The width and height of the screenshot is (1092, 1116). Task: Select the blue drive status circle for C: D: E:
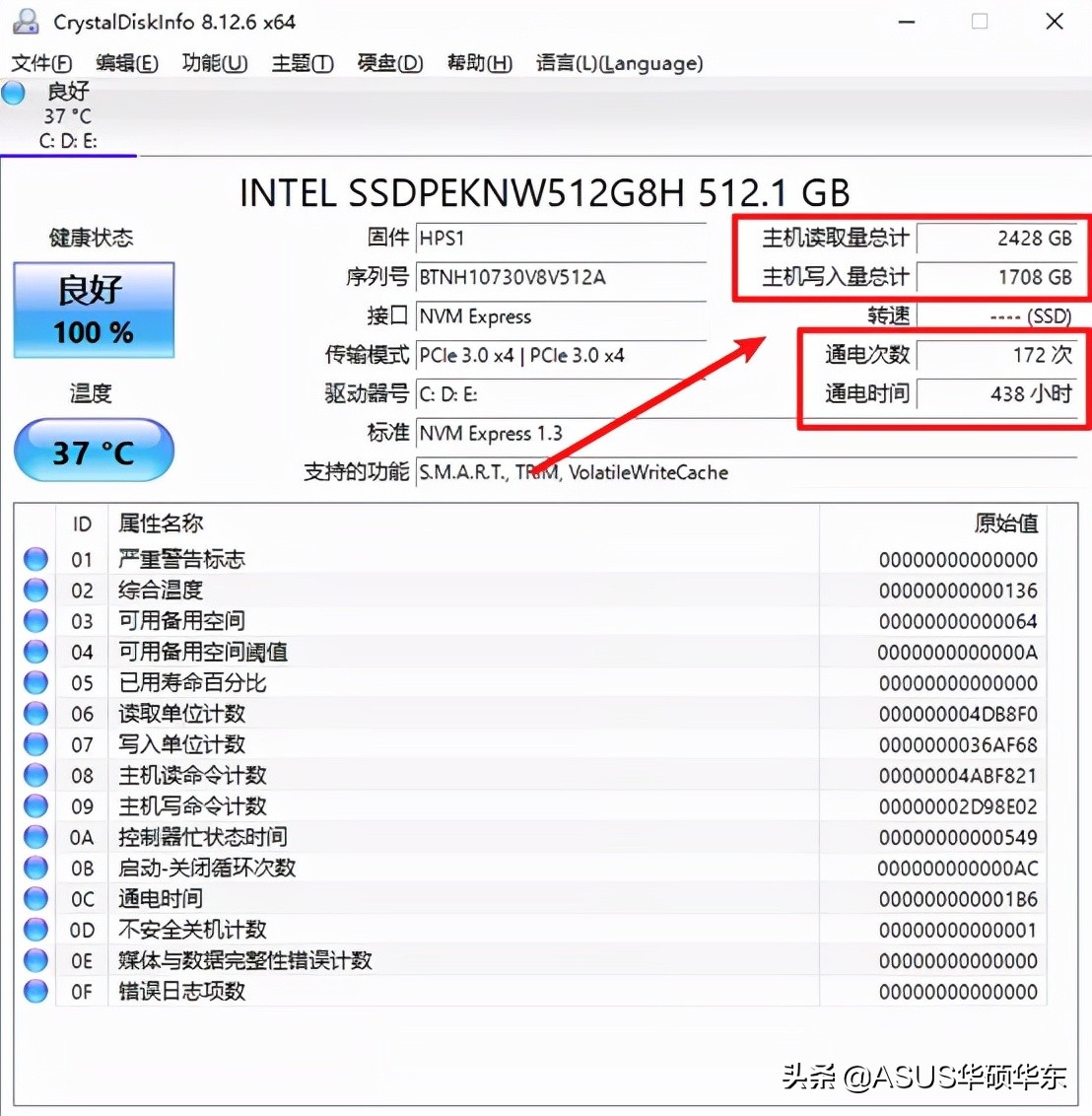(x=13, y=93)
